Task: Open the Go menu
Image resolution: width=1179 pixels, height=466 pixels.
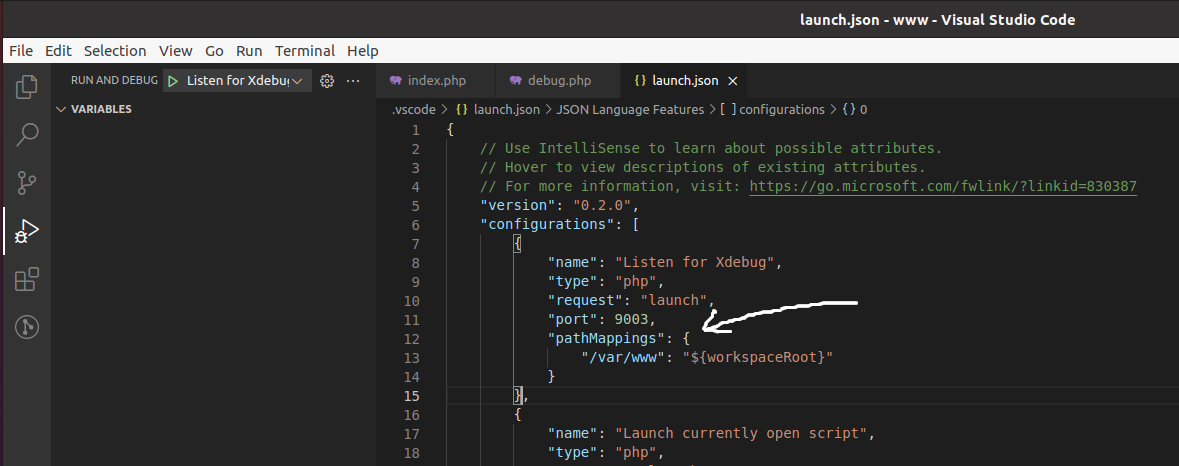Action: (x=214, y=50)
